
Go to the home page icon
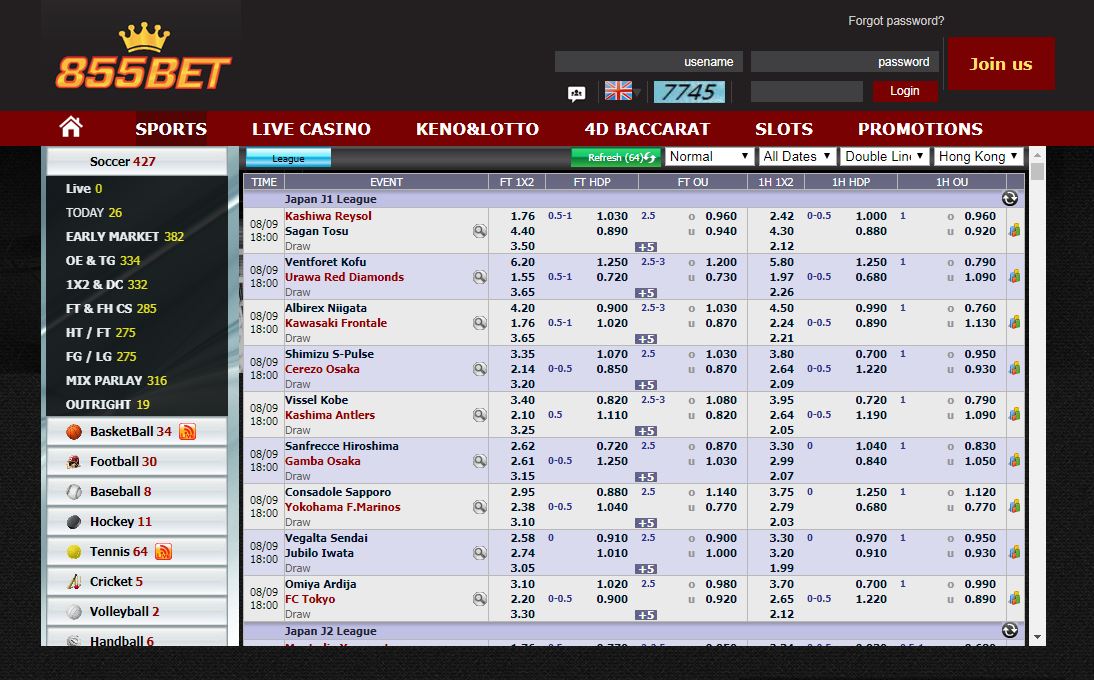pos(70,128)
